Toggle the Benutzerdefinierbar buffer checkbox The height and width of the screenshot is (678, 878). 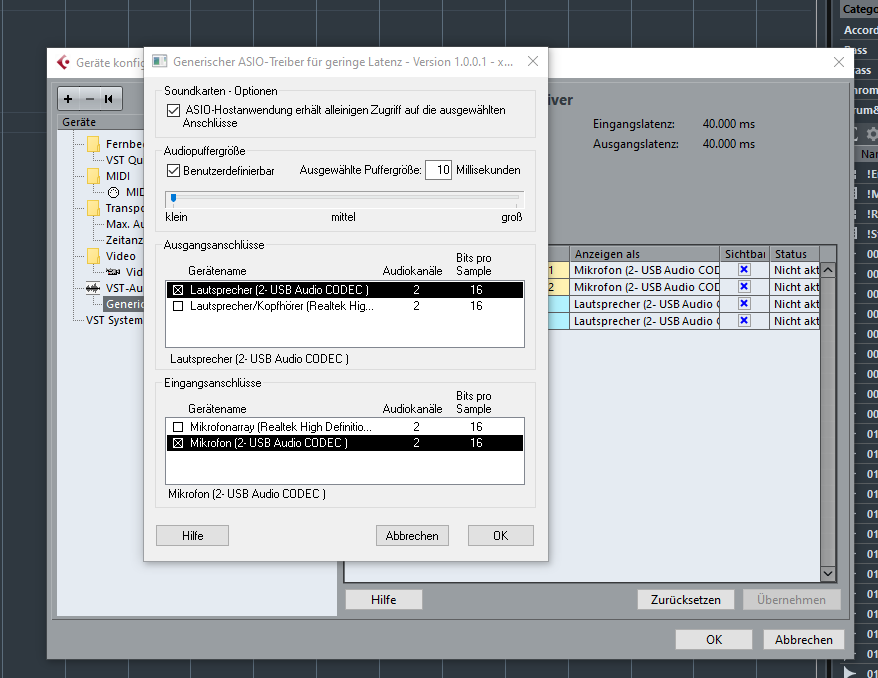(174, 170)
